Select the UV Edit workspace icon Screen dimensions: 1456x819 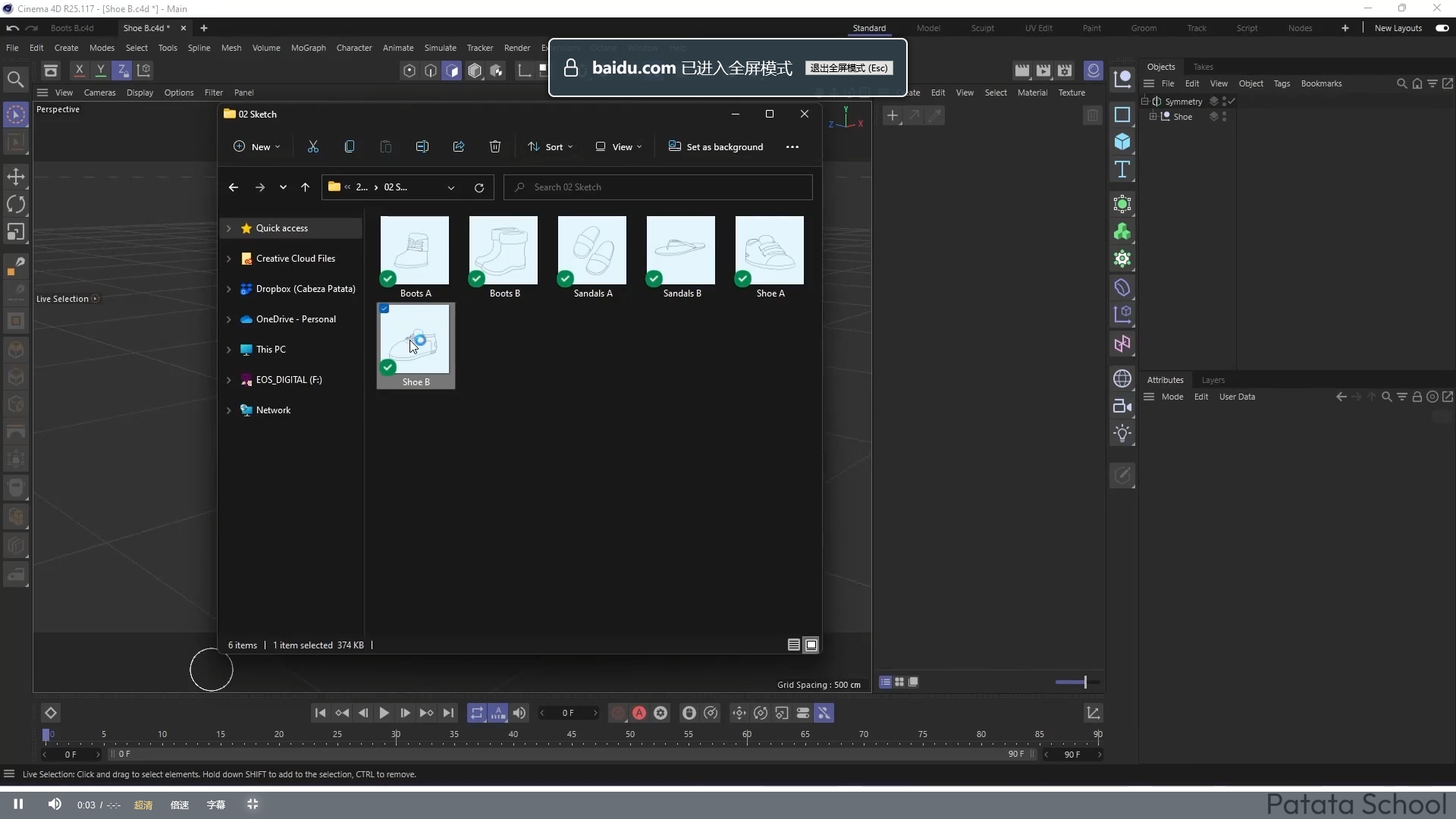click(1037, 27)
